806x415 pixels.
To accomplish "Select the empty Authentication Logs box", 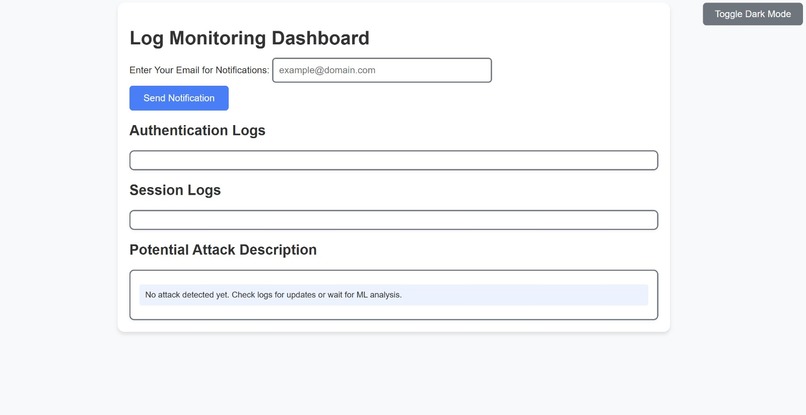I will tap(394, 160).
